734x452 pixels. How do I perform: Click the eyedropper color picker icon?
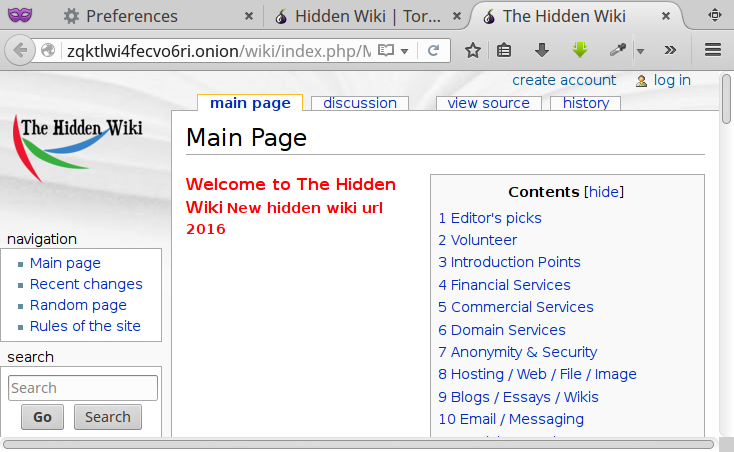[618, 50]
